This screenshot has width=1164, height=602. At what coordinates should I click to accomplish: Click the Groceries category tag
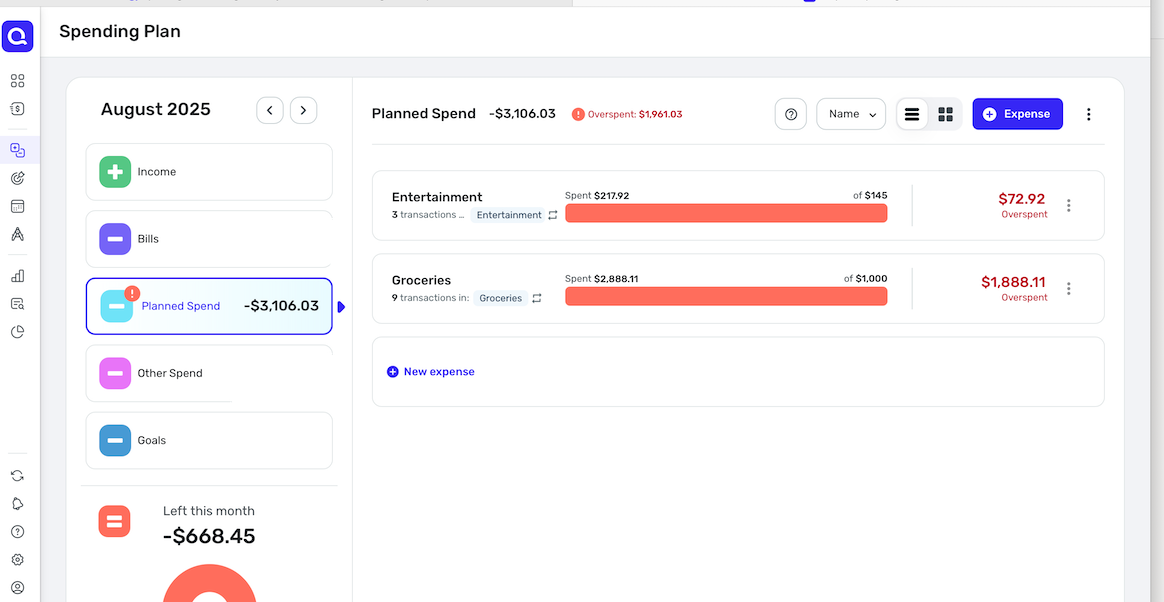500,298
